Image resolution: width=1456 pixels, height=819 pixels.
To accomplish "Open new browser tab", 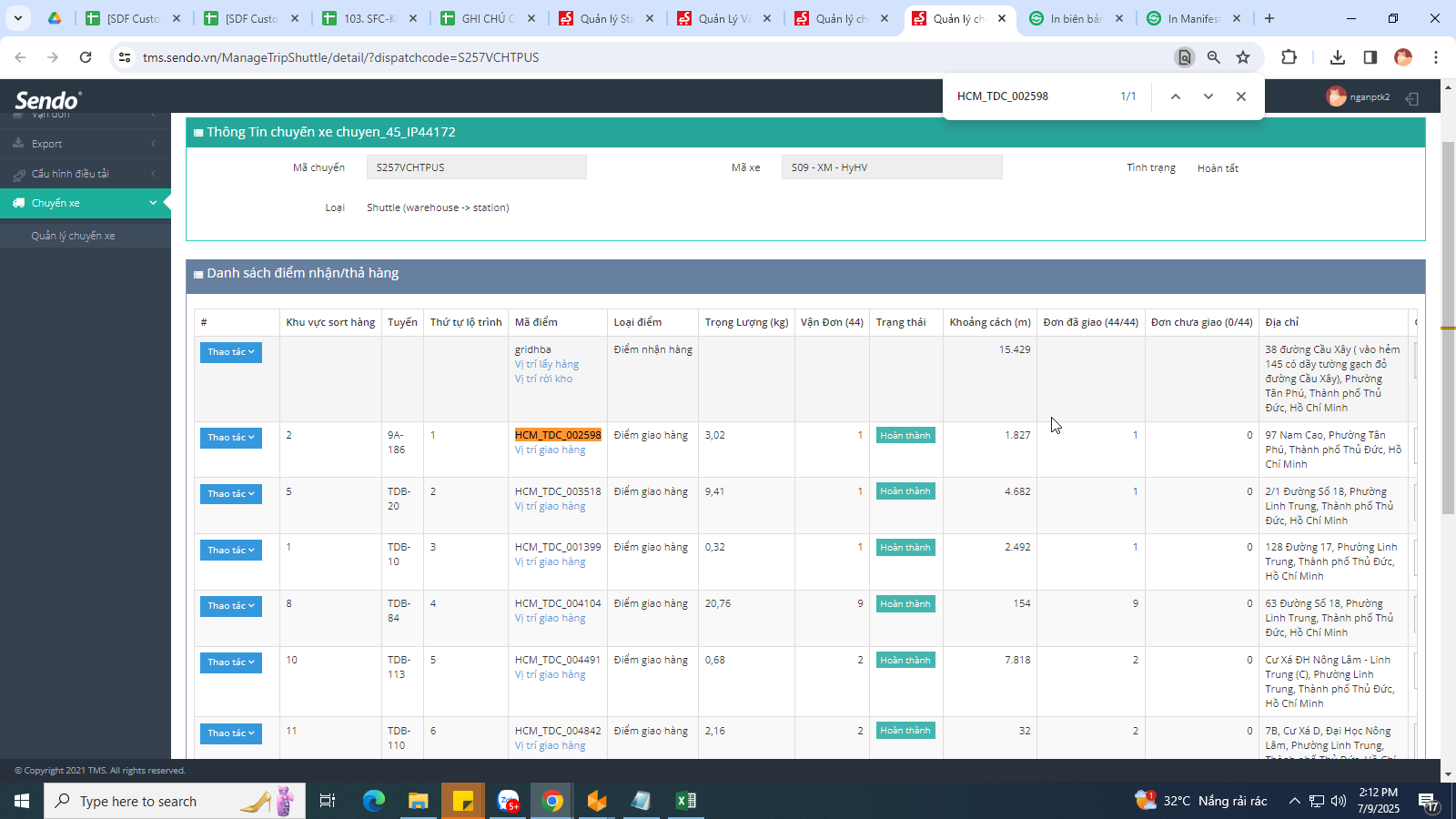I will [1269, 18].
